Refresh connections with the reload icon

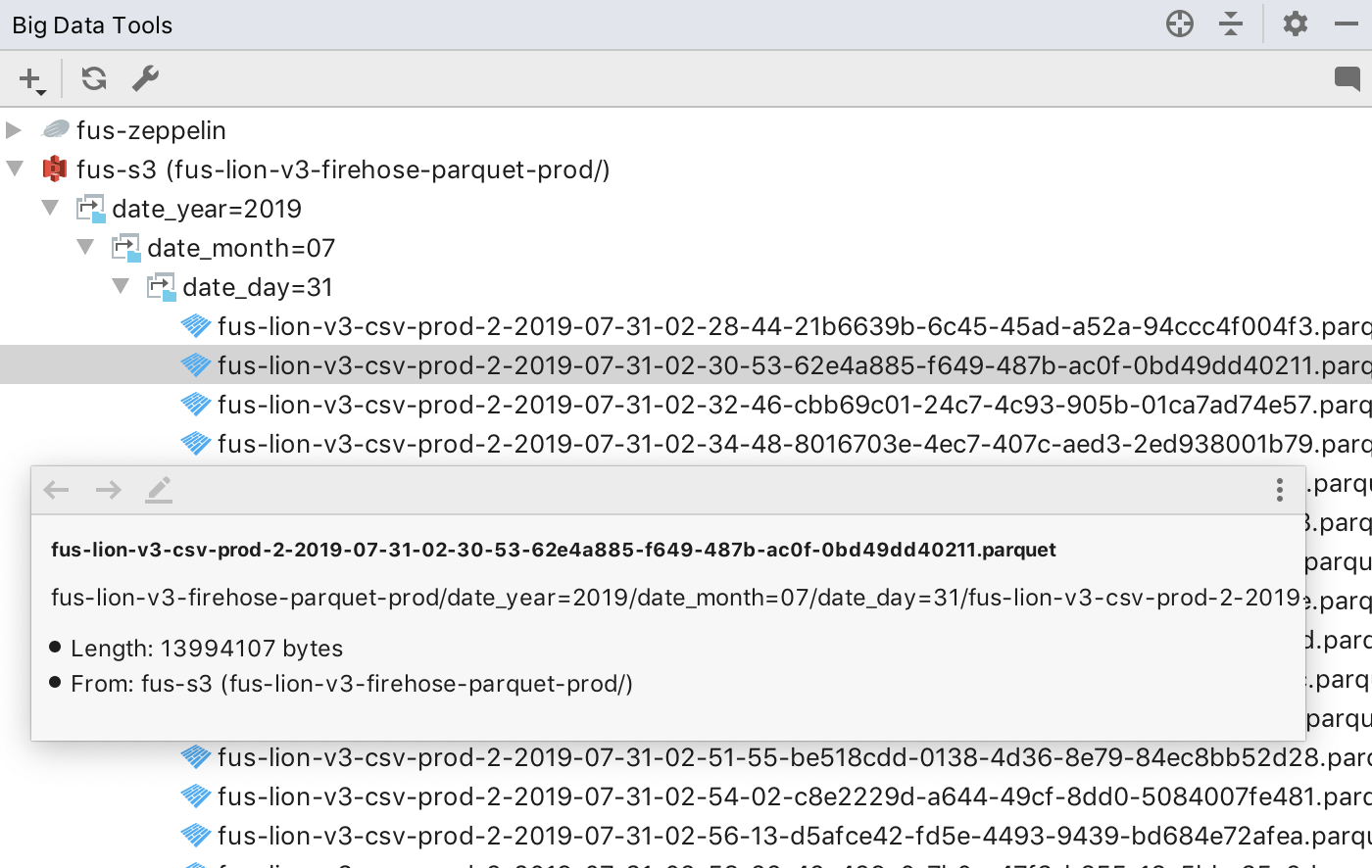pyautogui.click(x=94, y=78)
